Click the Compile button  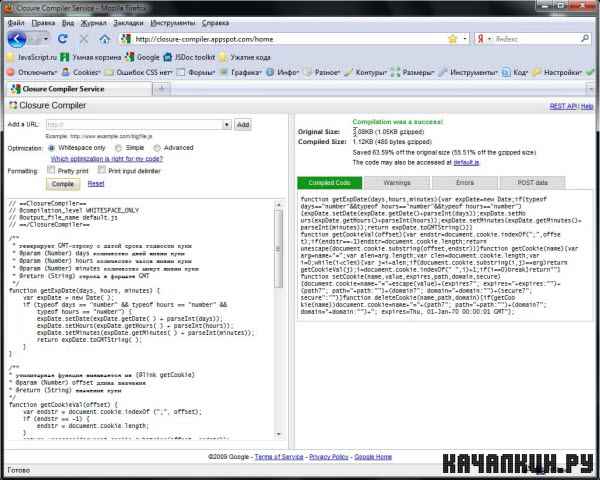point(63,184)
